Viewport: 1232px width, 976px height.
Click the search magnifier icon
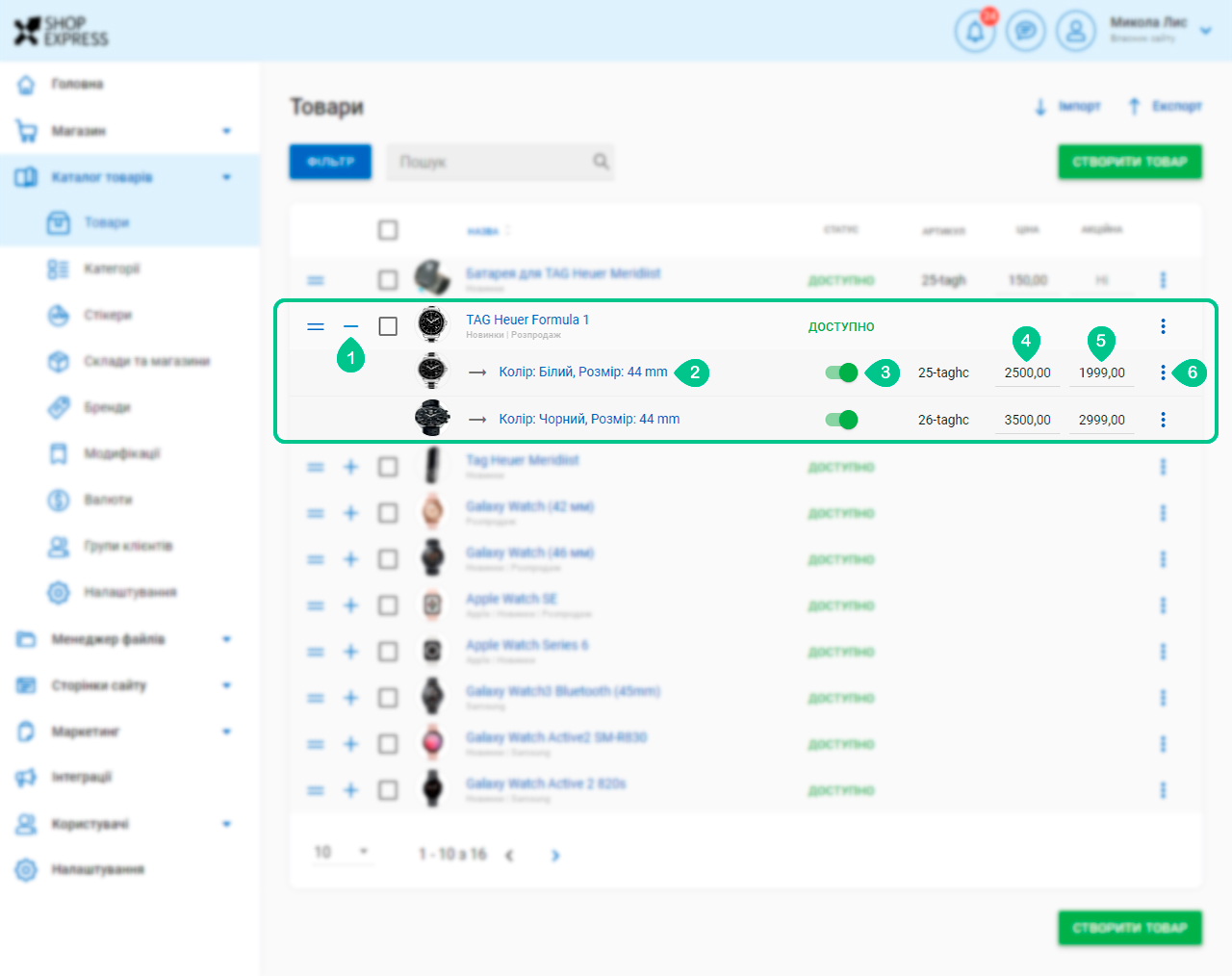[601, 162]
